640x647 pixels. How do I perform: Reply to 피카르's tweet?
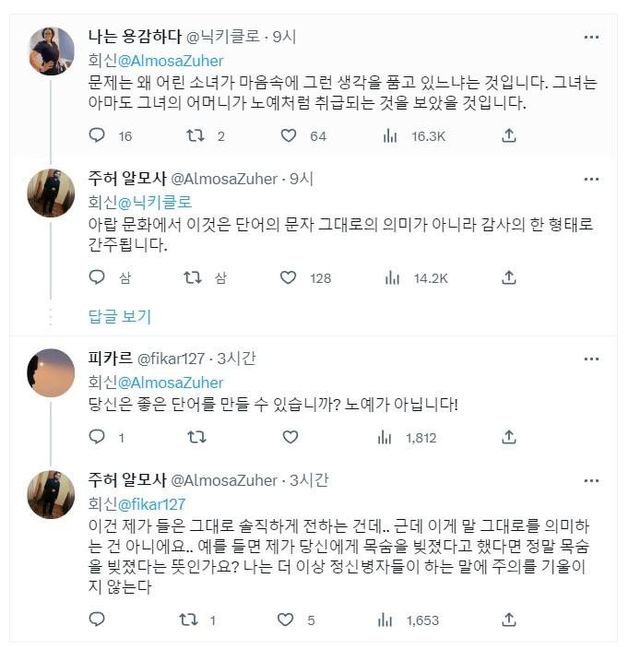(x=97, y=437)
